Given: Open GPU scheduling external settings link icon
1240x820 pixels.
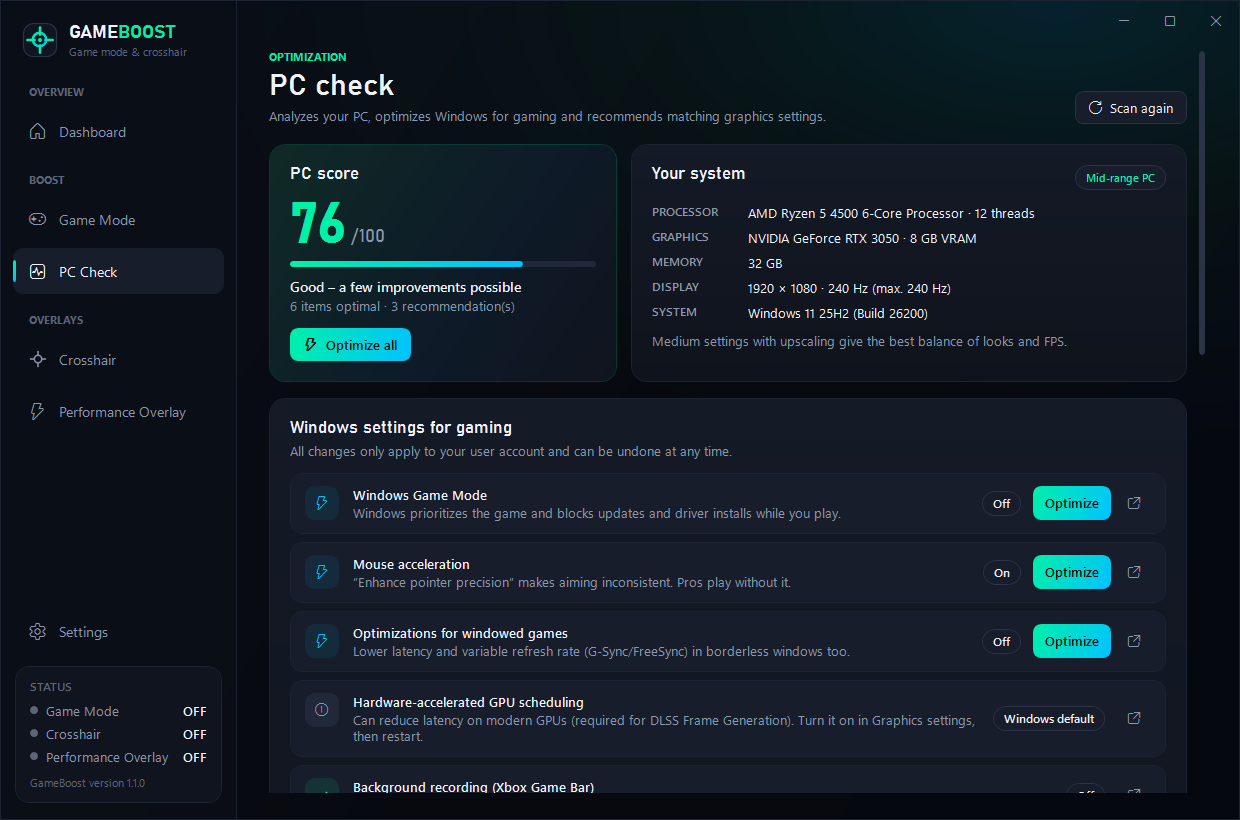Looking at the screenshot, I should tap(1134, 718).
